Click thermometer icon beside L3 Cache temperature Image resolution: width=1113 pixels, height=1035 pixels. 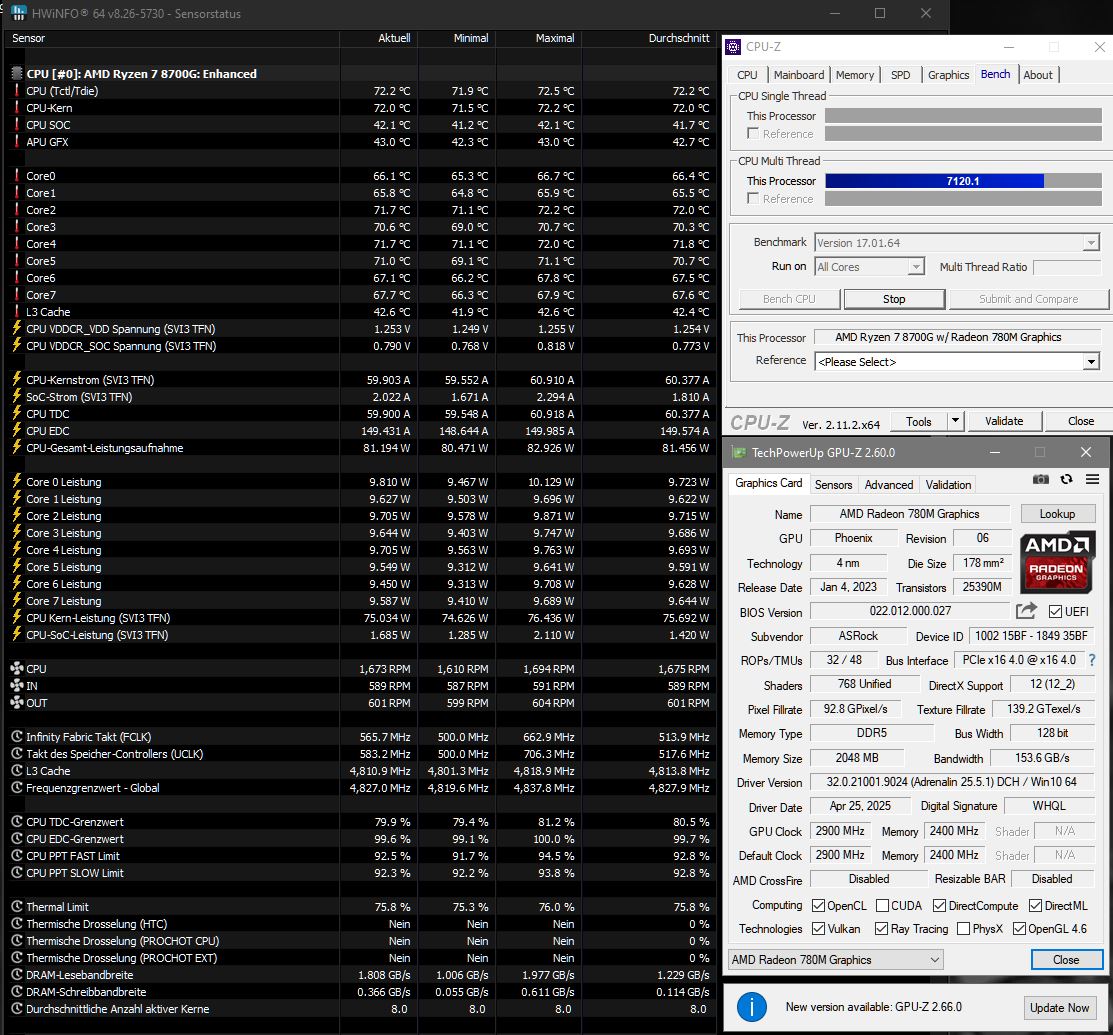point(17,312)
